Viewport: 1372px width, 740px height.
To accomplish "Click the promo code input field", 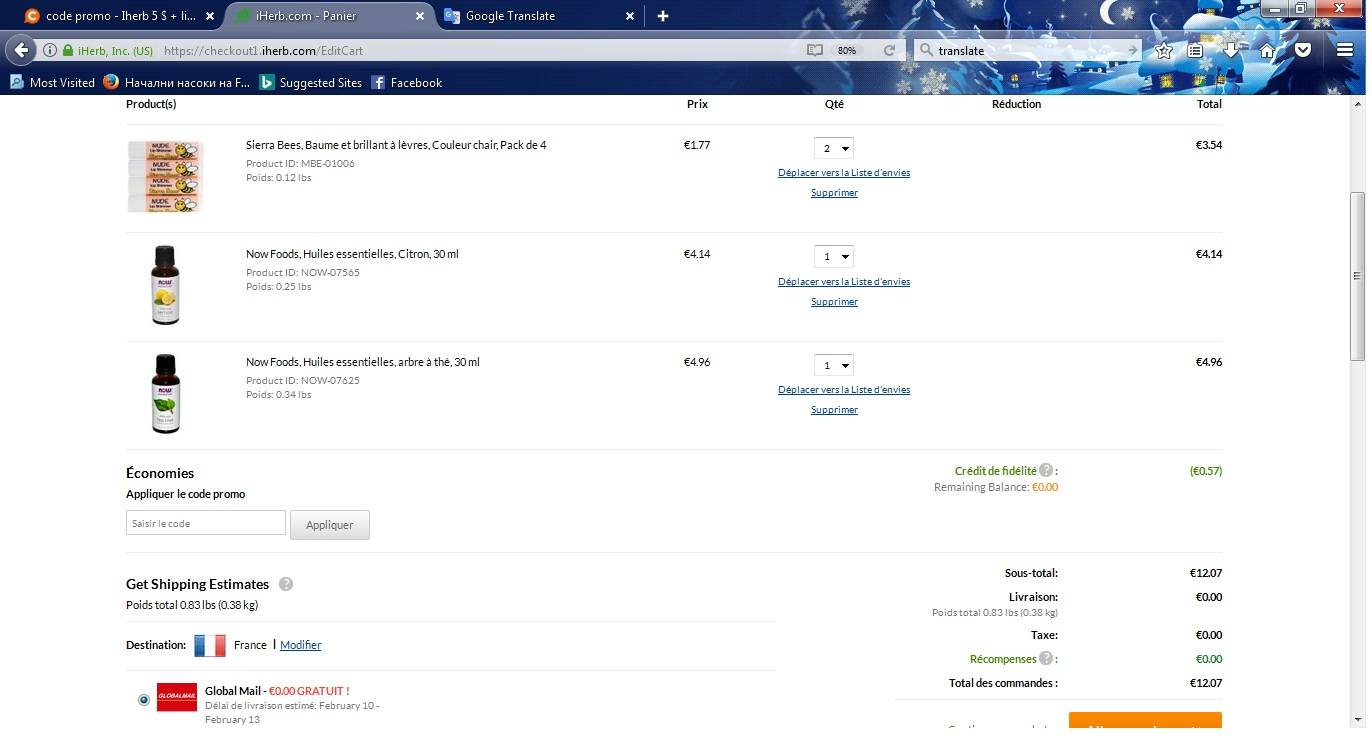I will point(206,523).
